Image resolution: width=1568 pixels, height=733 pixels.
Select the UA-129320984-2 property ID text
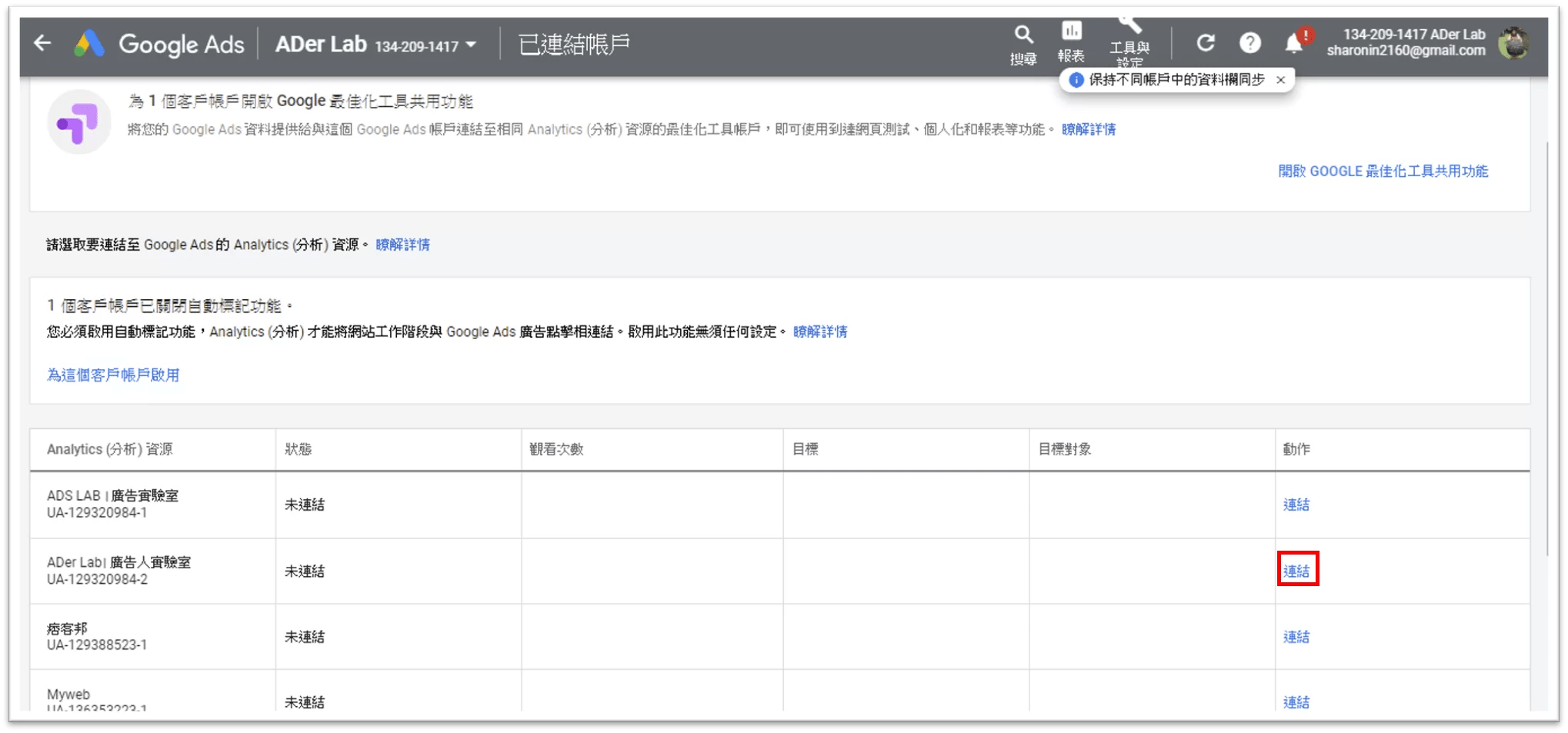coord(97,579)
